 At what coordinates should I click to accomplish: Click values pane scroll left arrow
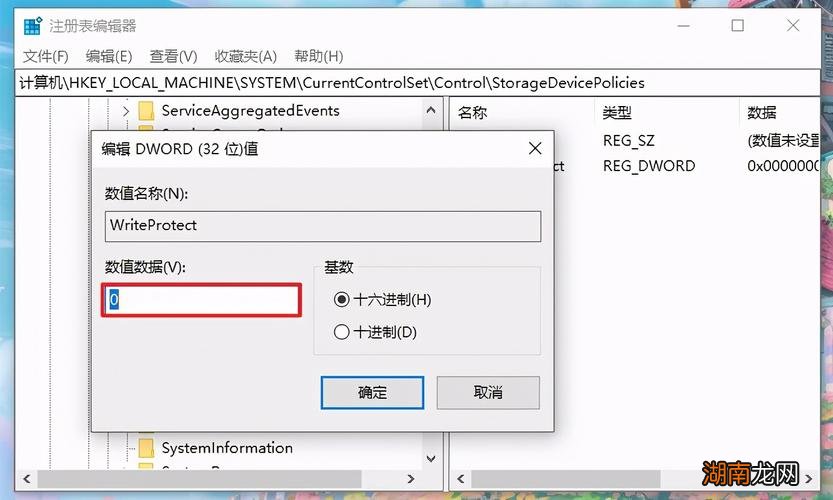[x=461, y=479]
